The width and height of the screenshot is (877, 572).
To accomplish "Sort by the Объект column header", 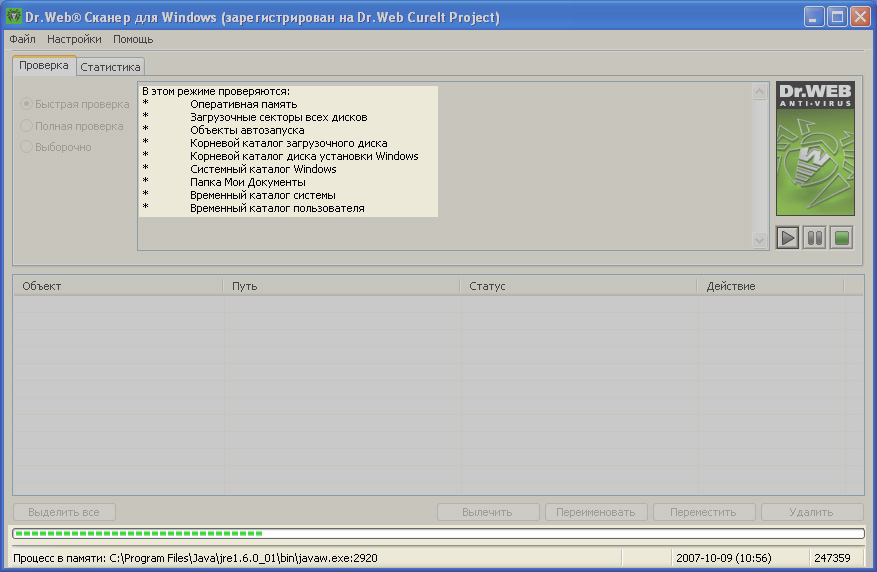I will 118,286.
